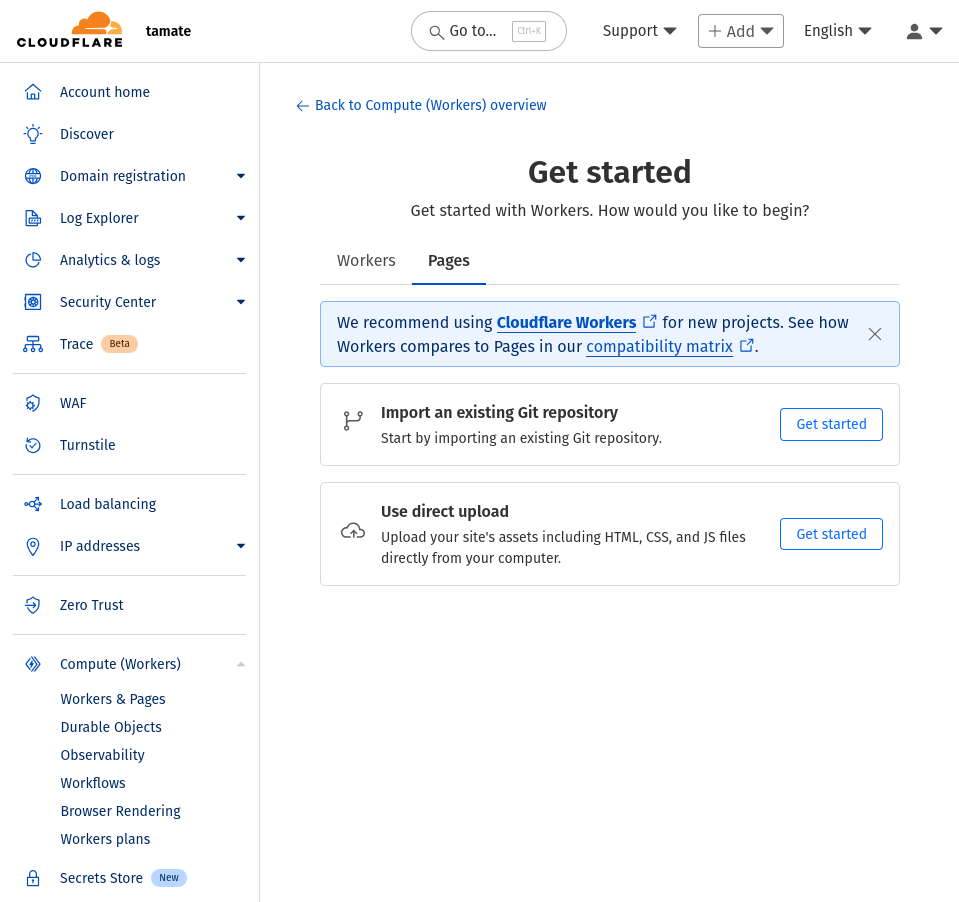This screenshot has width=959, height=902.
Task: Click the Secrets Store lock icon
Action: (33, 878)
